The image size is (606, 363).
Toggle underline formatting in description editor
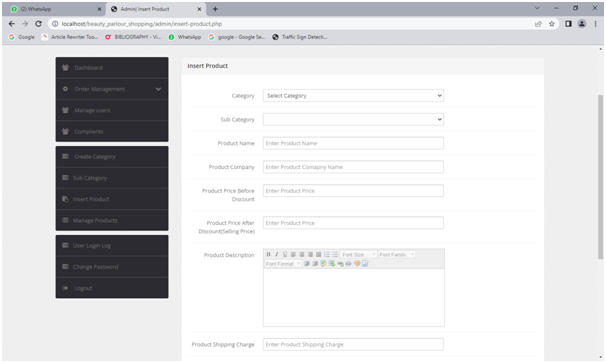coord(285,254)
